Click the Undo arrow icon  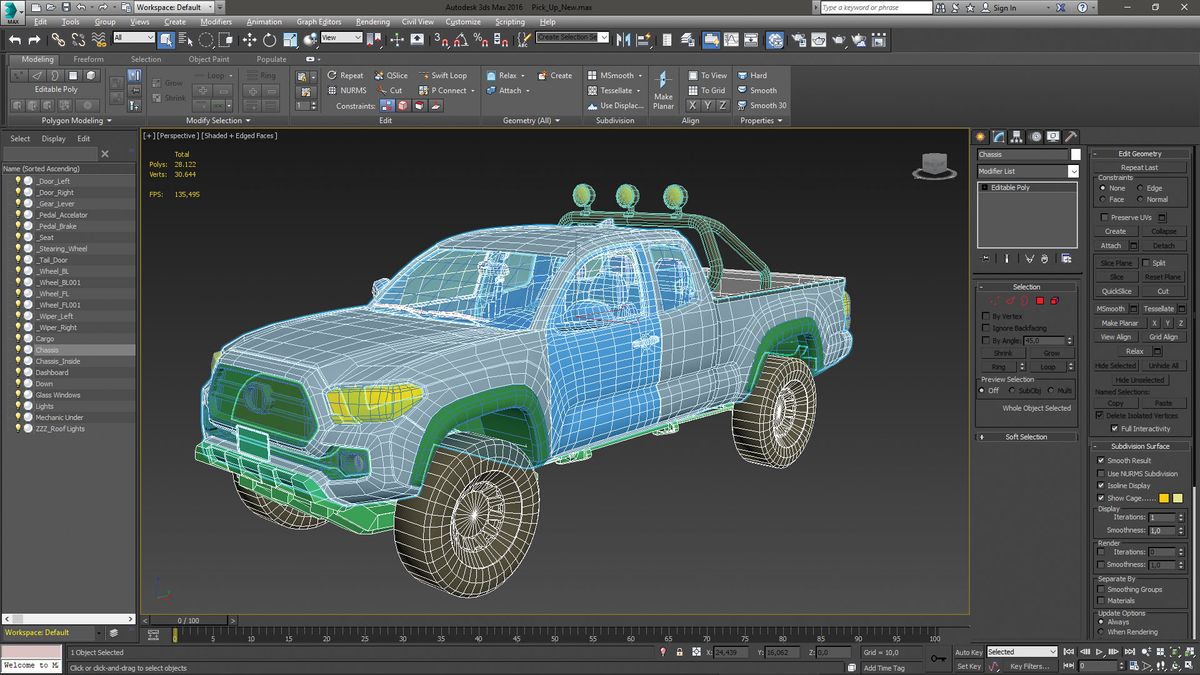tap(14, 40)
